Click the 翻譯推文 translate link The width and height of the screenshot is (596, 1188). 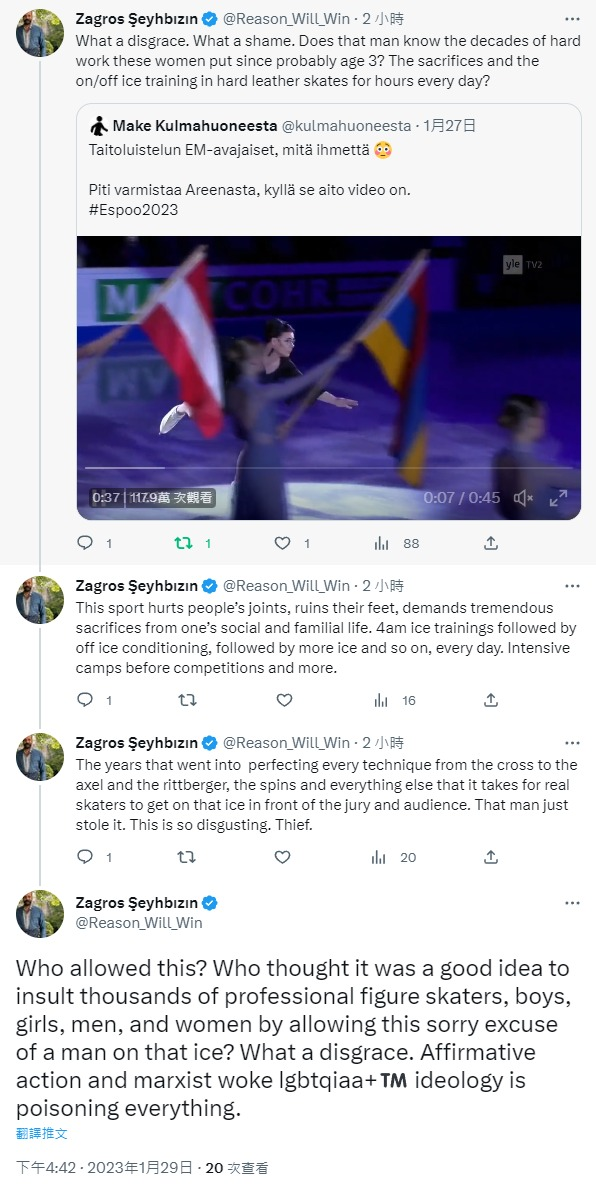pyautogui.click(x=42, y=1133)
